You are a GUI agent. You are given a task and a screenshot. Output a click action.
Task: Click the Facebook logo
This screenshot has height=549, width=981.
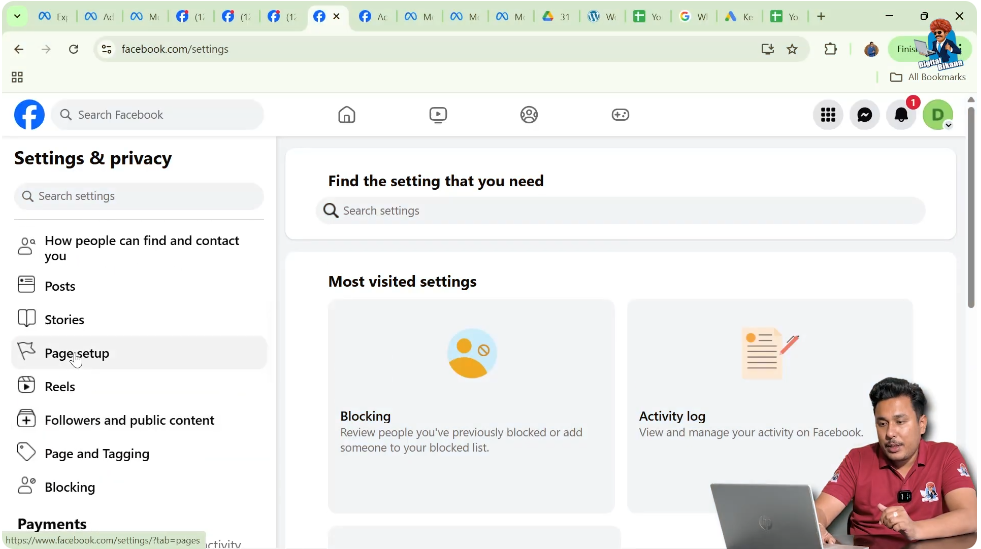coord(29,115)
